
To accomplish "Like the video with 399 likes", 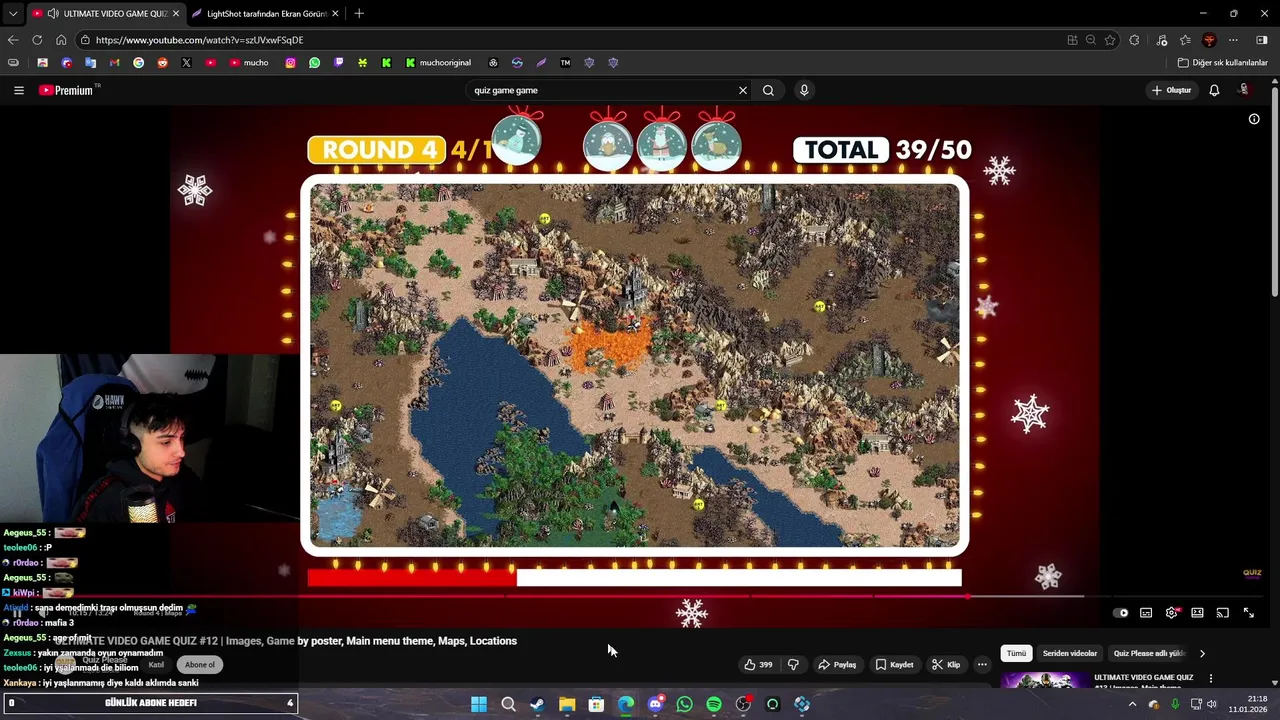I will 758,664.
